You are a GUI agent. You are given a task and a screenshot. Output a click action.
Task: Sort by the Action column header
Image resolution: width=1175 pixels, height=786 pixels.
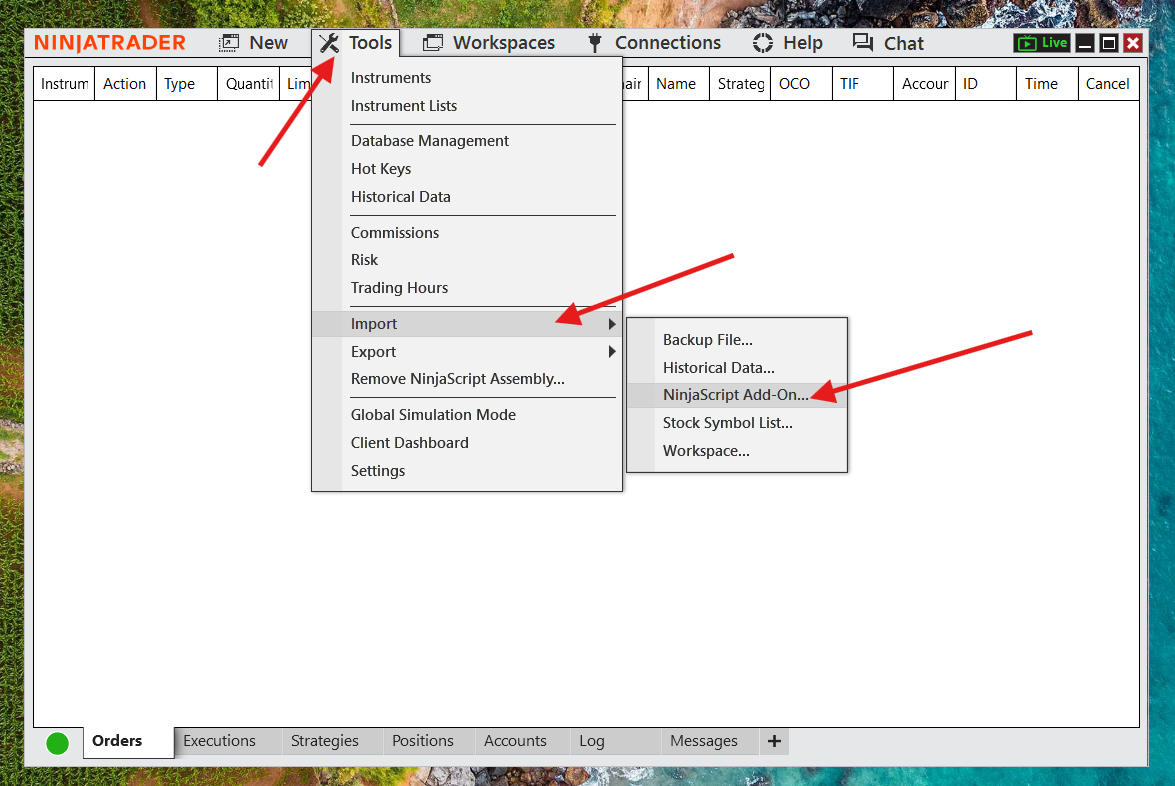point(125,84)
